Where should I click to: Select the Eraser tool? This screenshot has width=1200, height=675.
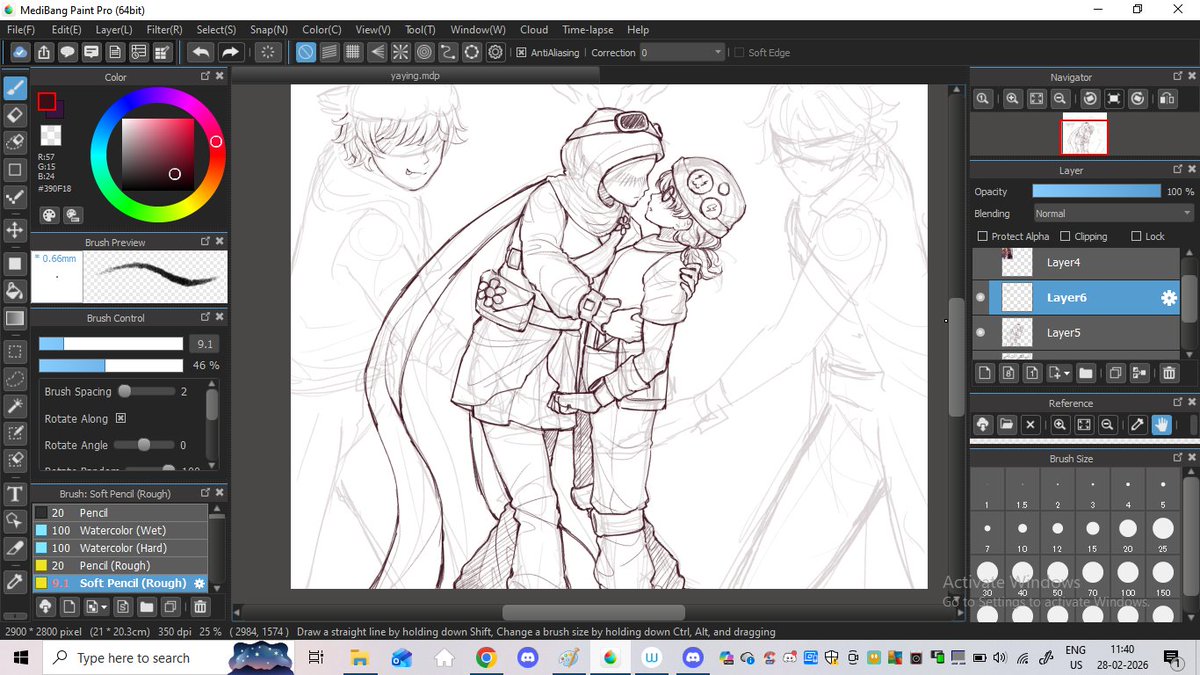click(15, 115)
